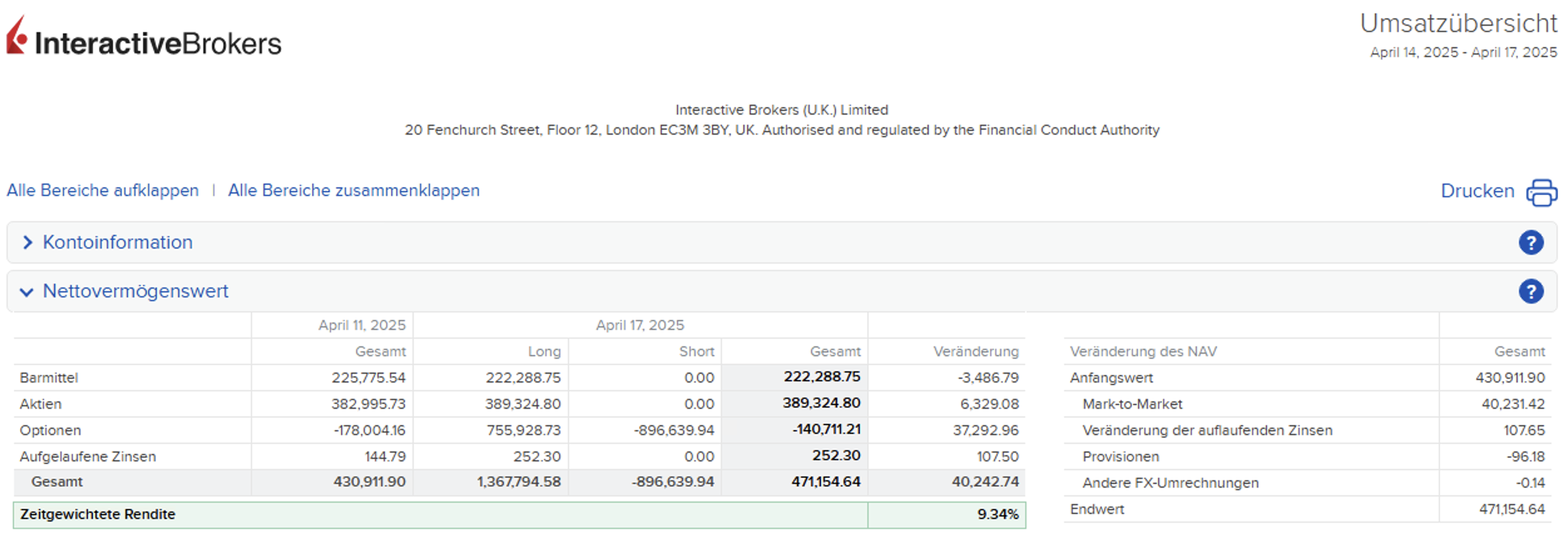Open help for the Nettovermögenswert section
The width and height of the screenshot is (1568, 536).
pos(1530,291)
